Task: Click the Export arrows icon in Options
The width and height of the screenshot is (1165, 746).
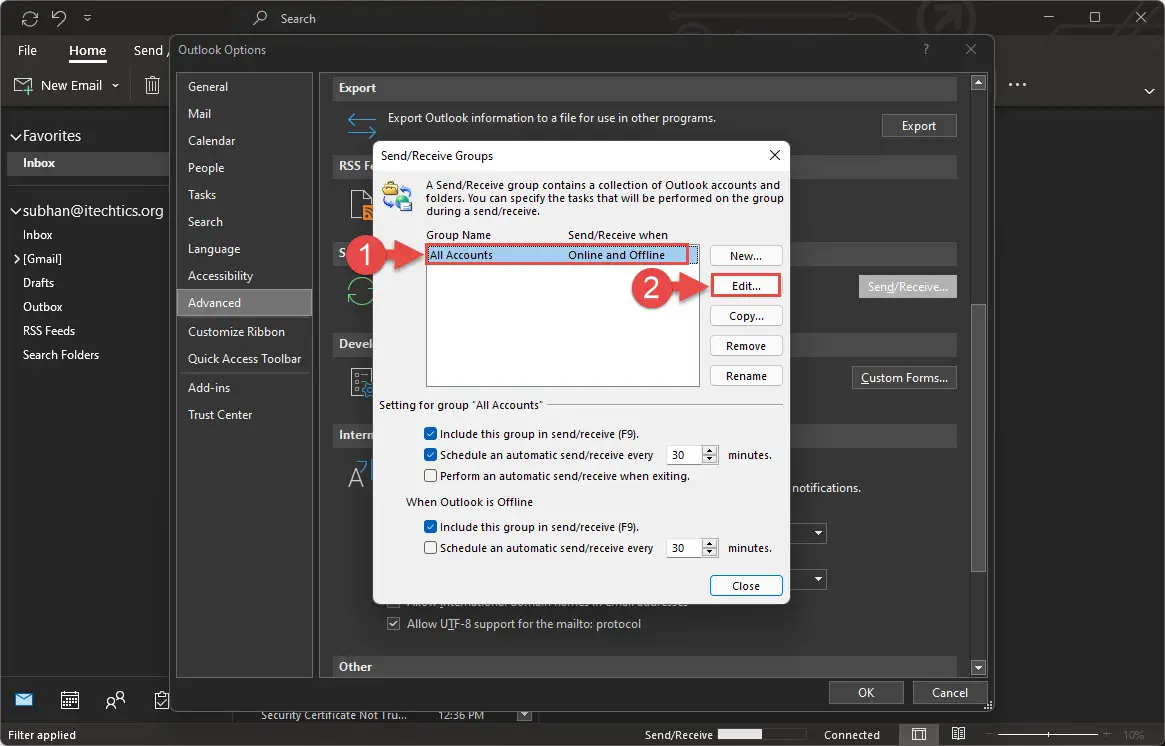Action: [362, 125]
